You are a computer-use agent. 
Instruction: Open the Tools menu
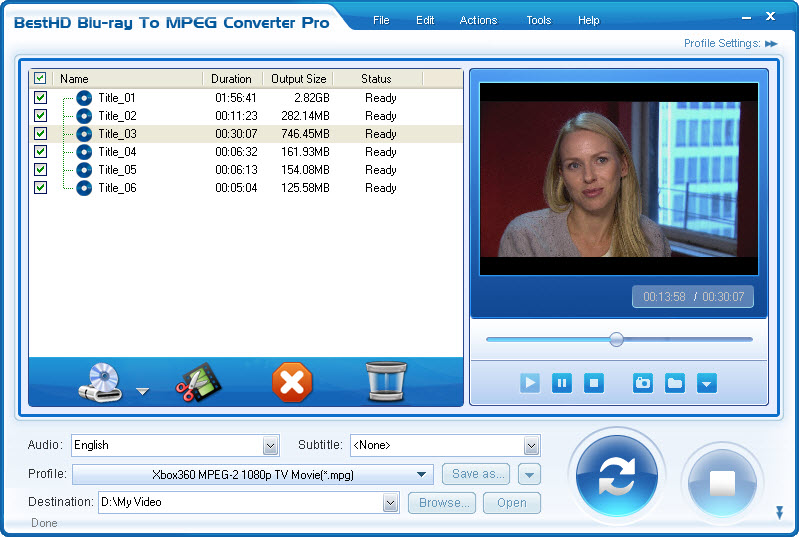(x=539, y=20)
